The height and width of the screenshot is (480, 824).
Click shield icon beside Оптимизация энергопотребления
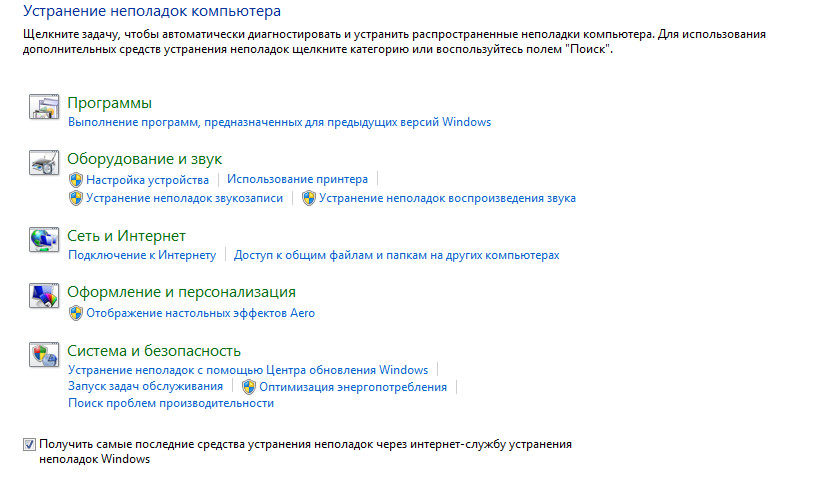[249, 387]
